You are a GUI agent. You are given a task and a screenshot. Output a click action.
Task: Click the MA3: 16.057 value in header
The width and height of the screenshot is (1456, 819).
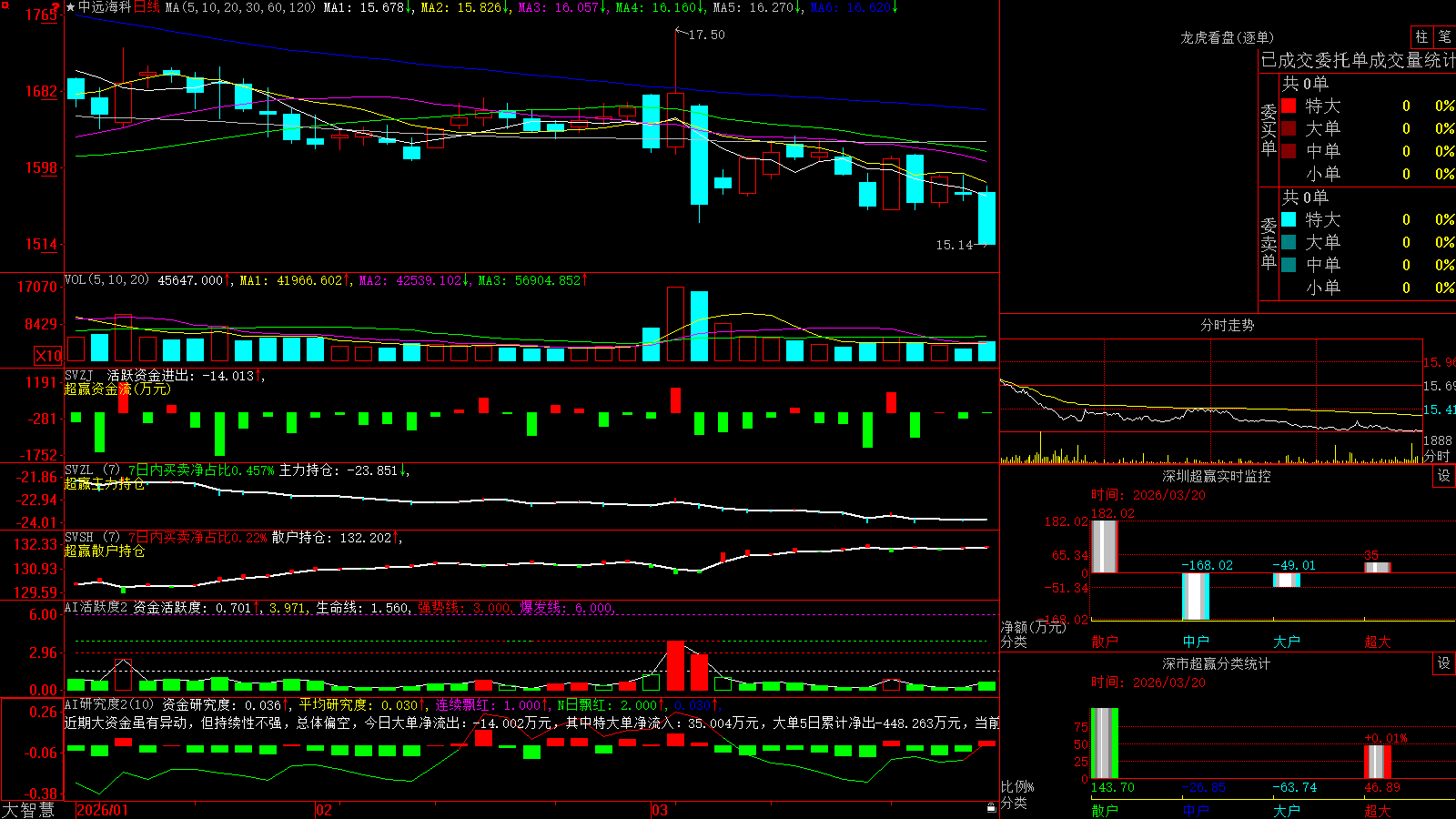point(563,7)
